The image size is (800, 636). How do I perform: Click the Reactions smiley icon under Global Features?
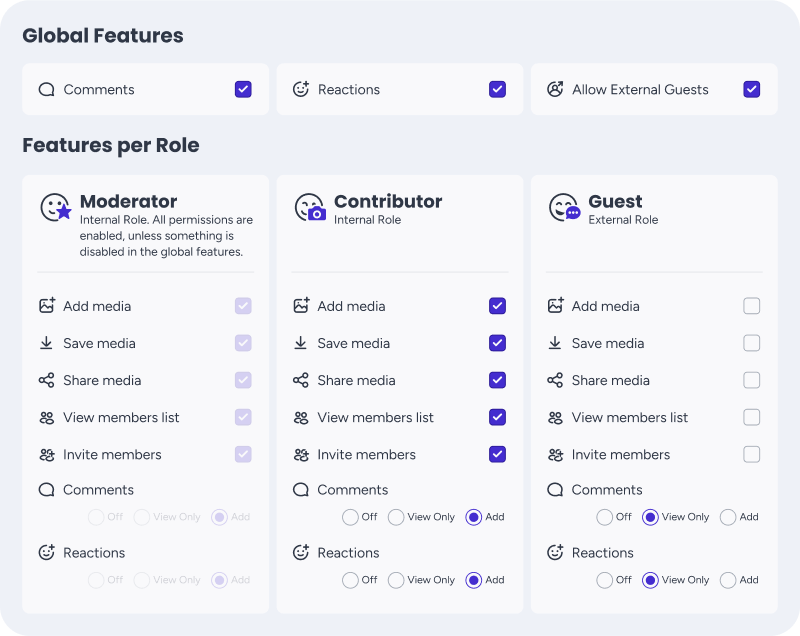tap(299, 89)
